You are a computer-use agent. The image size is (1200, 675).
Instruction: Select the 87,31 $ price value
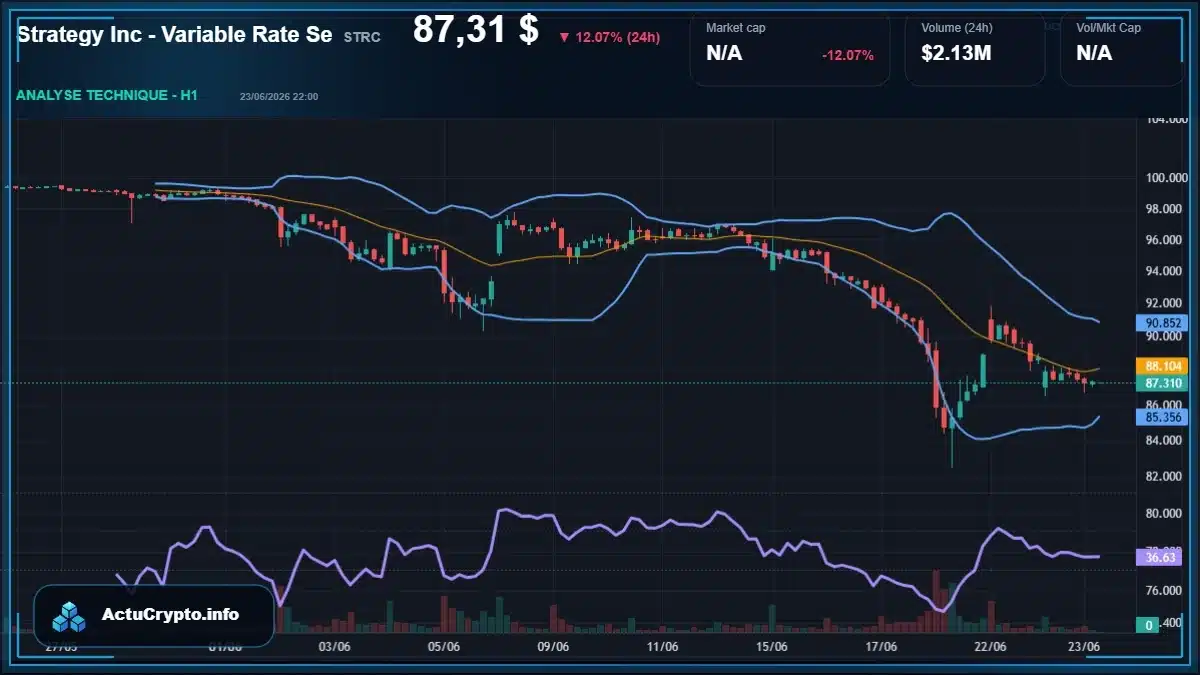(x=476, y=31)
